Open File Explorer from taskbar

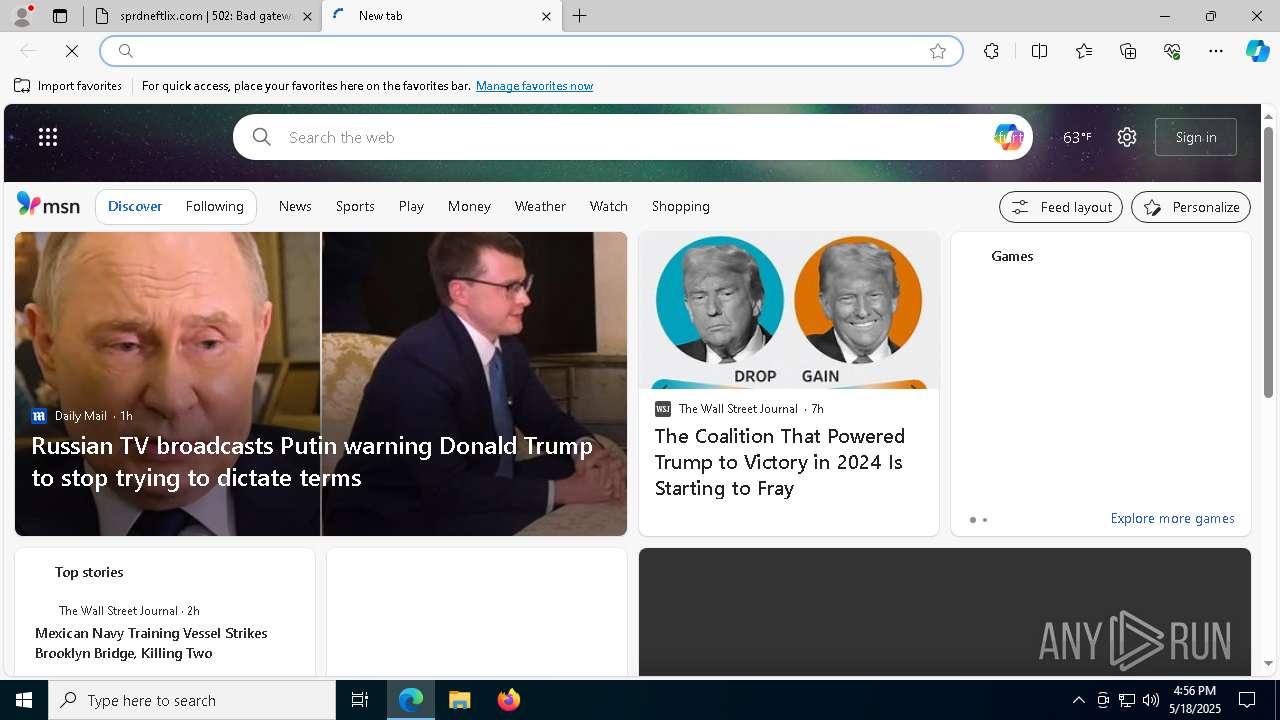click(460, 700)
